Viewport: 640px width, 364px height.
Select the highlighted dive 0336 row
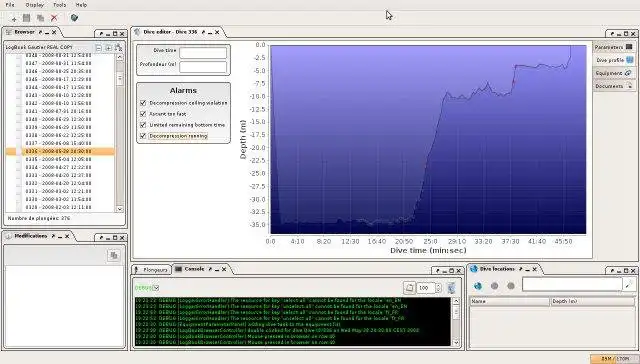click(60, 151)
